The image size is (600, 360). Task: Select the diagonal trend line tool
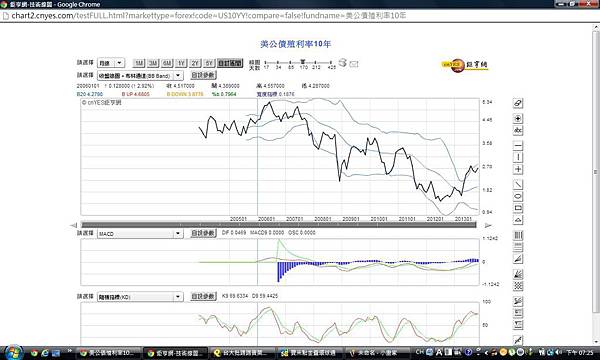click(518, 185)
